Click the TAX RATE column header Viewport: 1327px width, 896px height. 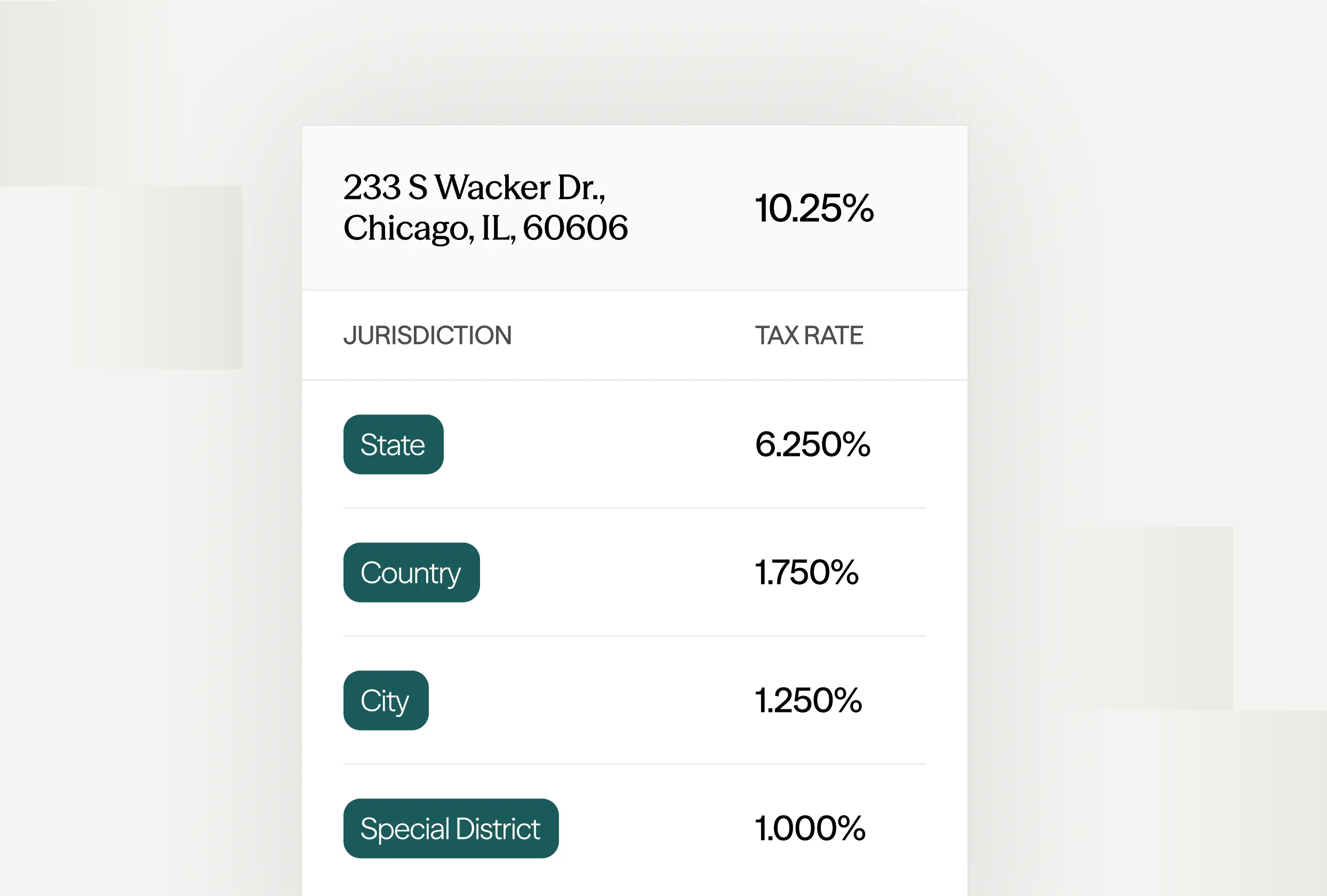pyautogui.click(x=809, y=335)
